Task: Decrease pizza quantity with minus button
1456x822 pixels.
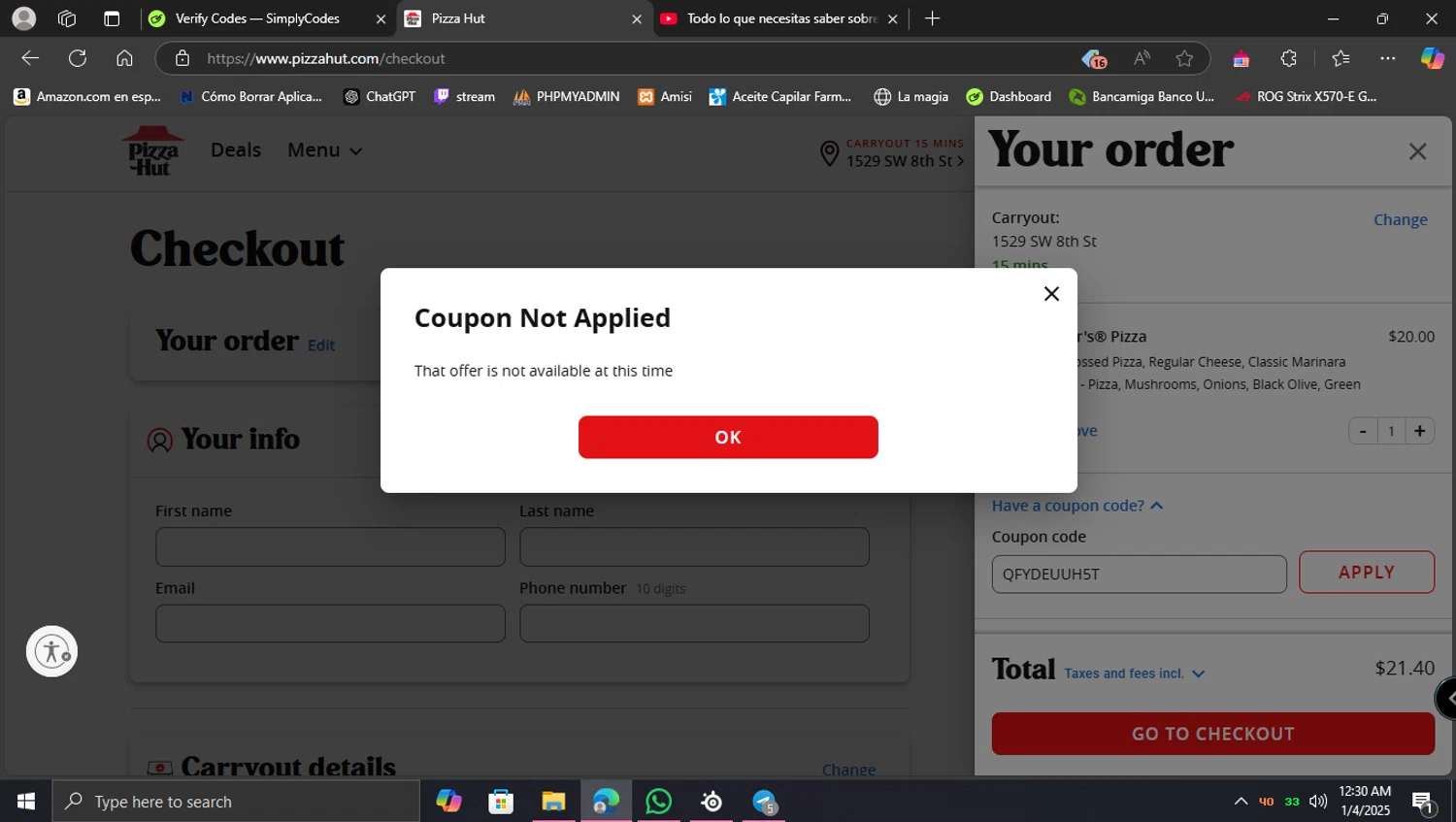Action: click(1363, 431)
